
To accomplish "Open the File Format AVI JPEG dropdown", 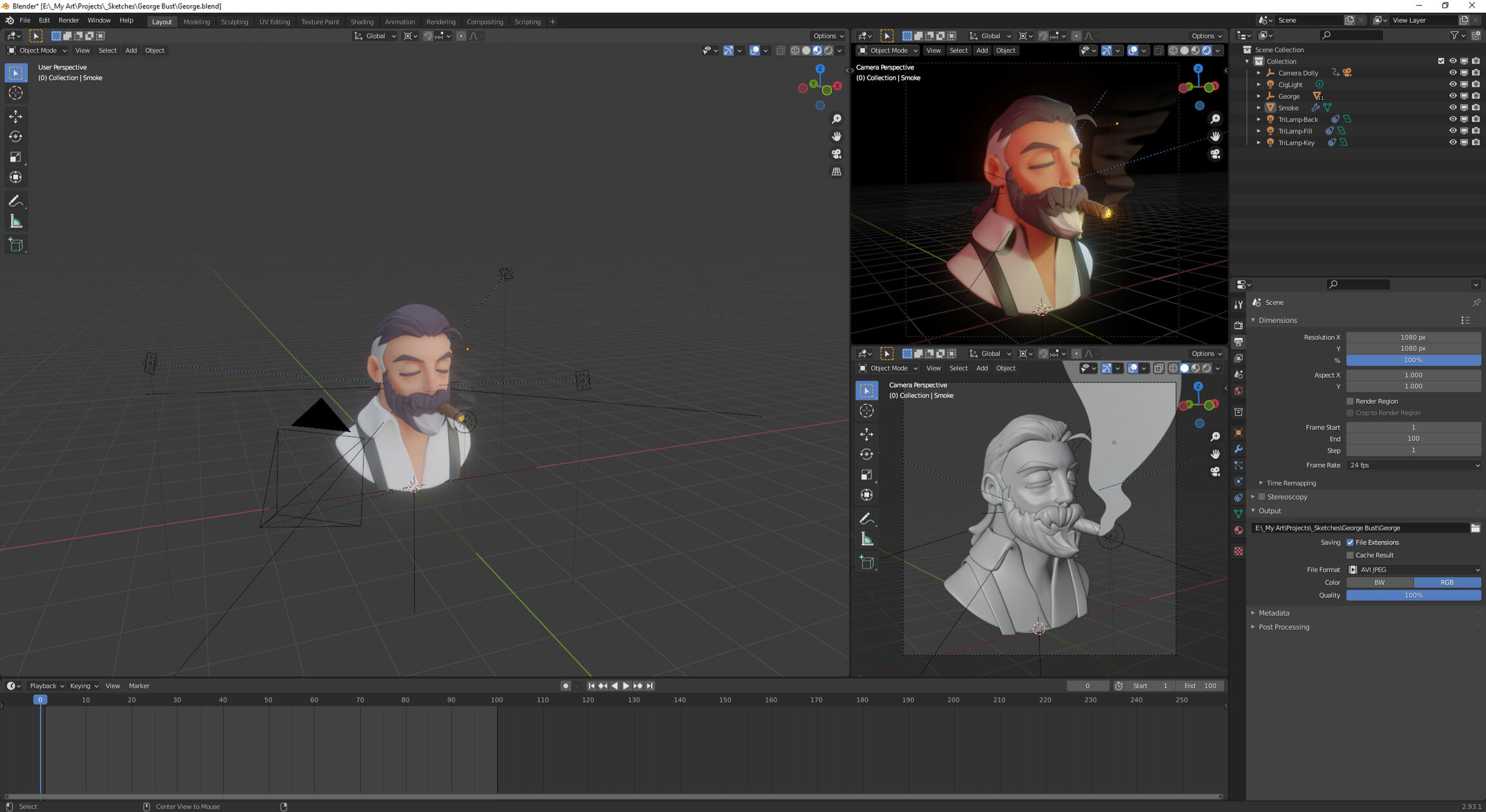I will click(x=1413, y=570).
